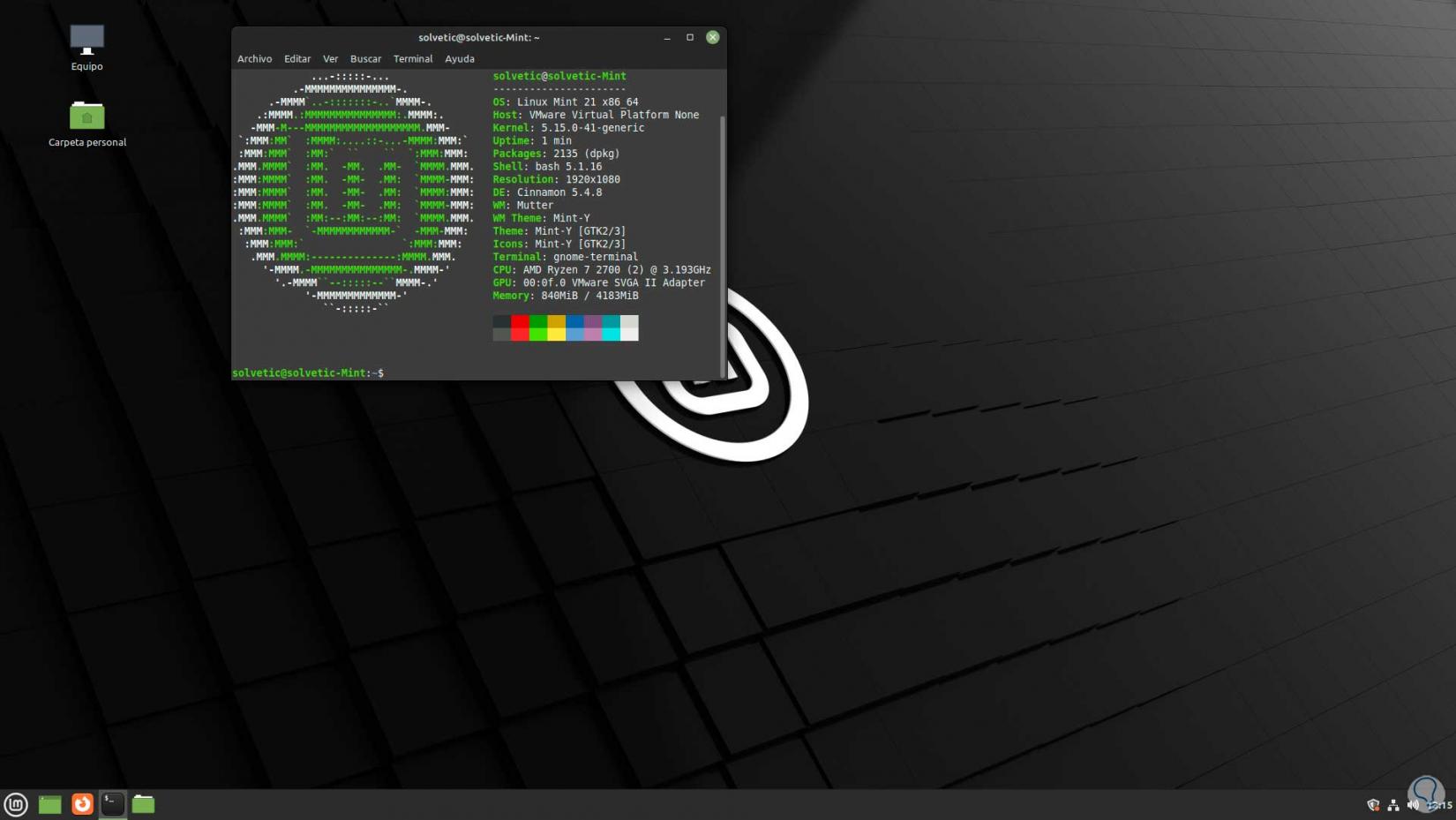Select the Equipo desktop icon
This screenshot has width=1456, height=820.
tap(86, 48)
